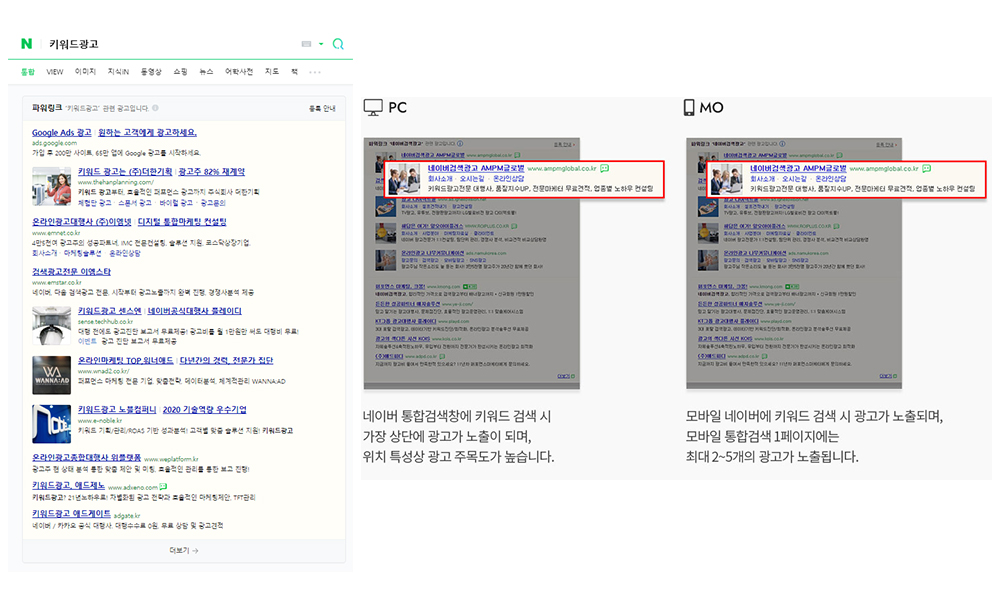Screen dimensions: 1000x600
Task: Click 원하는 고객에게 광고하세요 link
Action: coord(147,133)
